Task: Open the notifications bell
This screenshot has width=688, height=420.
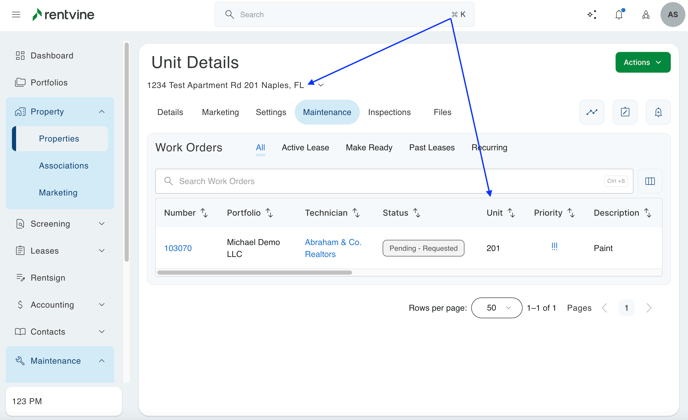Action: click(619, 15)
